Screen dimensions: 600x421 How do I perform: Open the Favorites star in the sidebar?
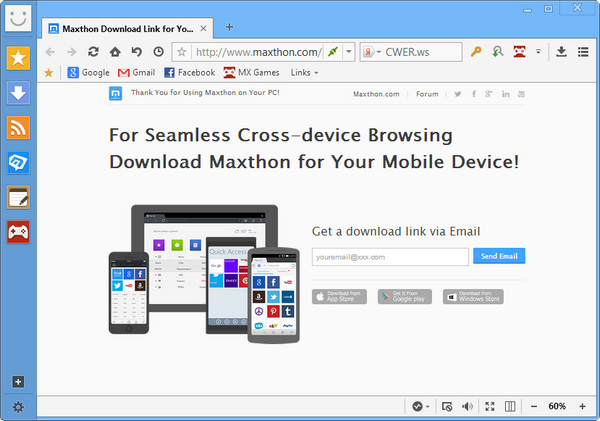18,58
